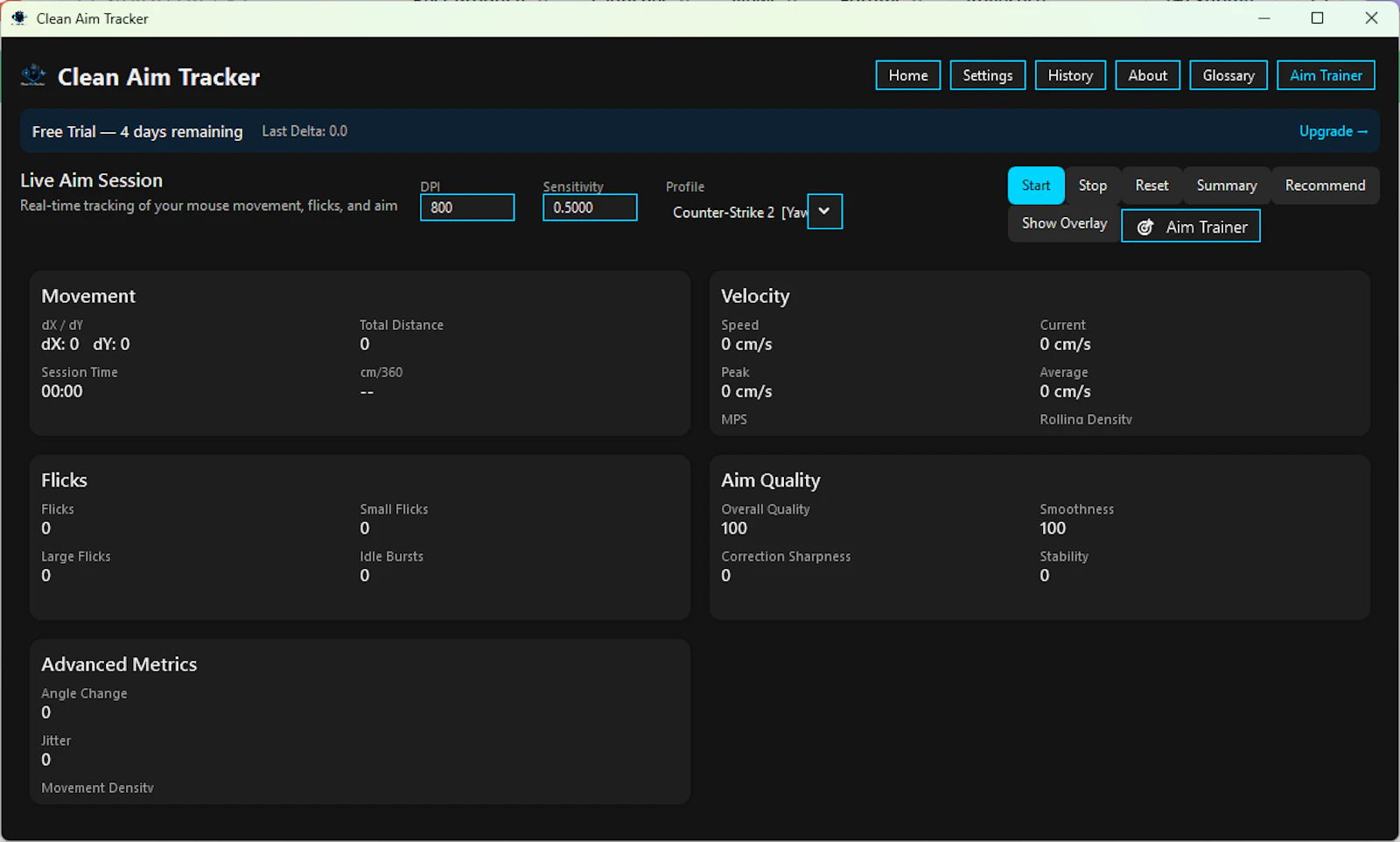Click the Clean Aim Tracker logo icon
The width and height of the screenshot is (1400, 842).
(33, 76)
